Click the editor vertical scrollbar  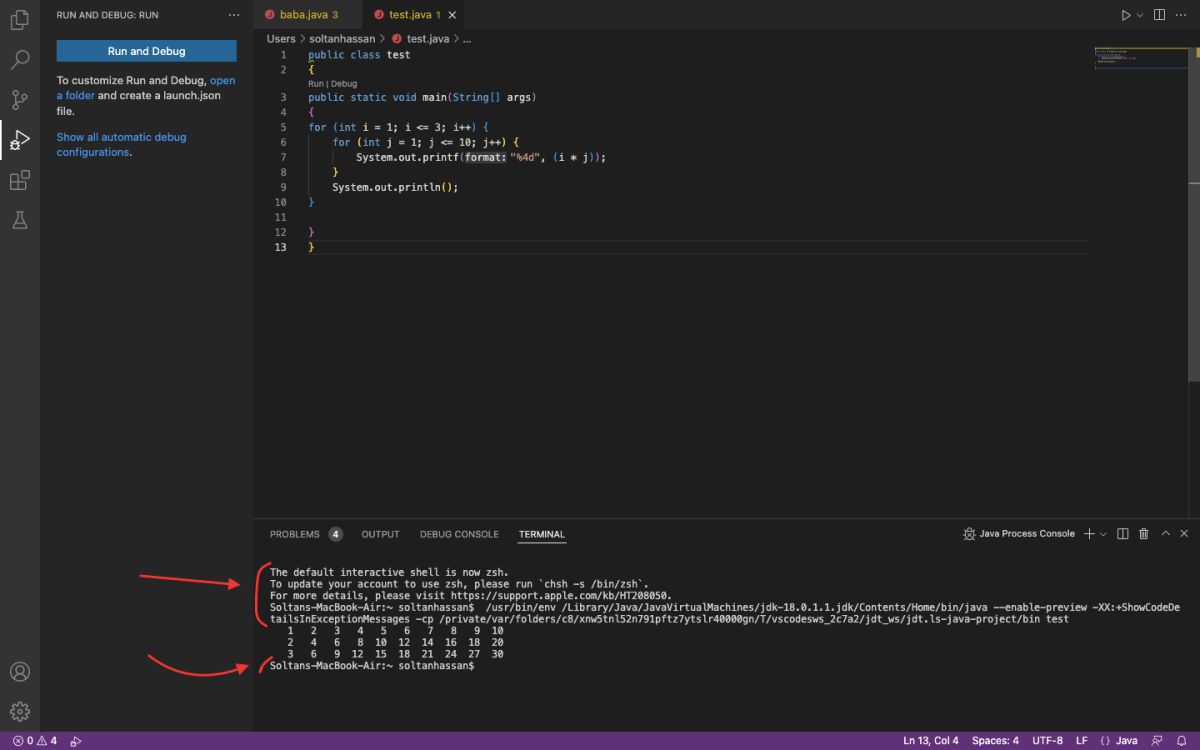coord(1195,215)
